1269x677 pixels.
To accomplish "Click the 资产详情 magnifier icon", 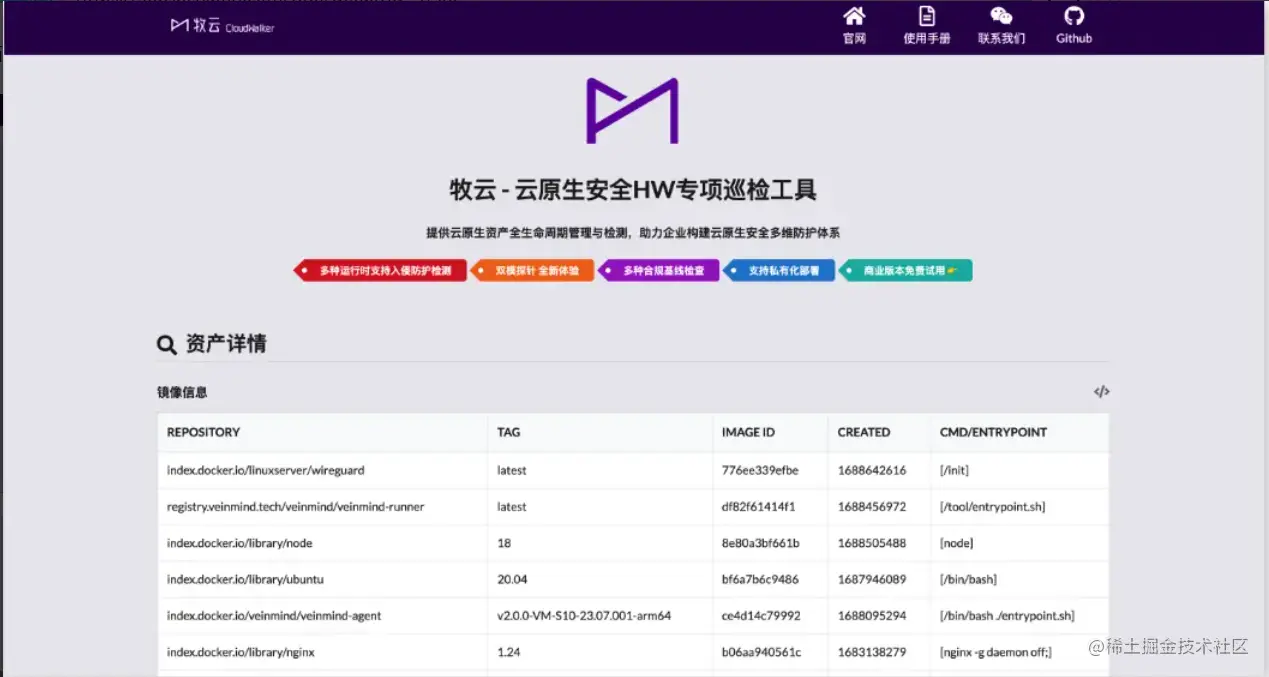I will click(x=166, y=345).
